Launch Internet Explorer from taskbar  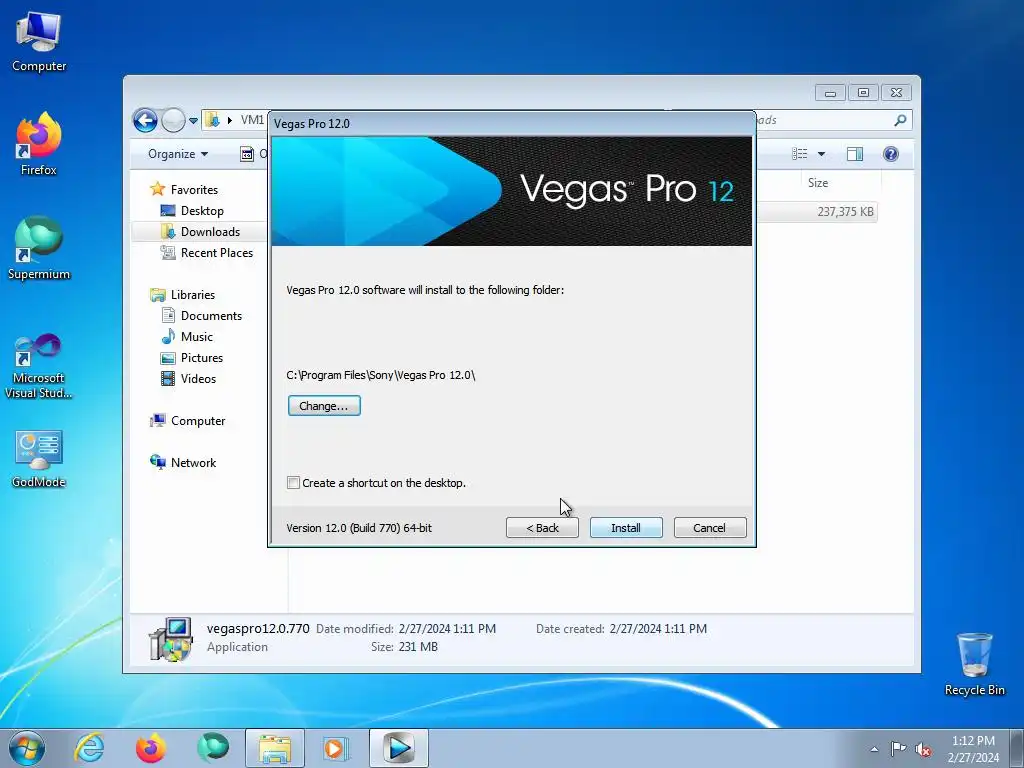click(x=89, y=748)
